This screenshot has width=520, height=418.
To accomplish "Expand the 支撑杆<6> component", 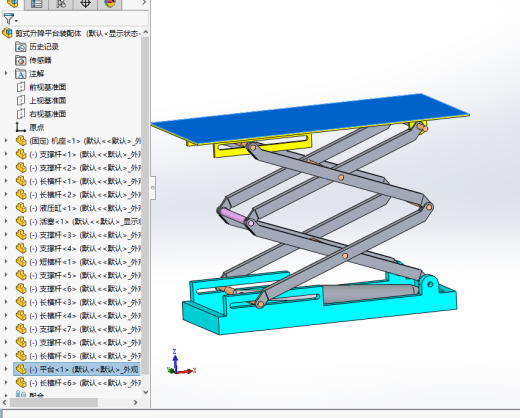I will point(6,289).
